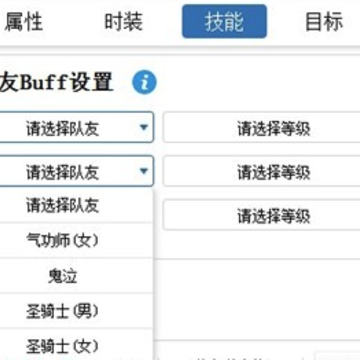Go to the 目标 tab
Viewport: 360px width, 360px height.
coord(324,22)
